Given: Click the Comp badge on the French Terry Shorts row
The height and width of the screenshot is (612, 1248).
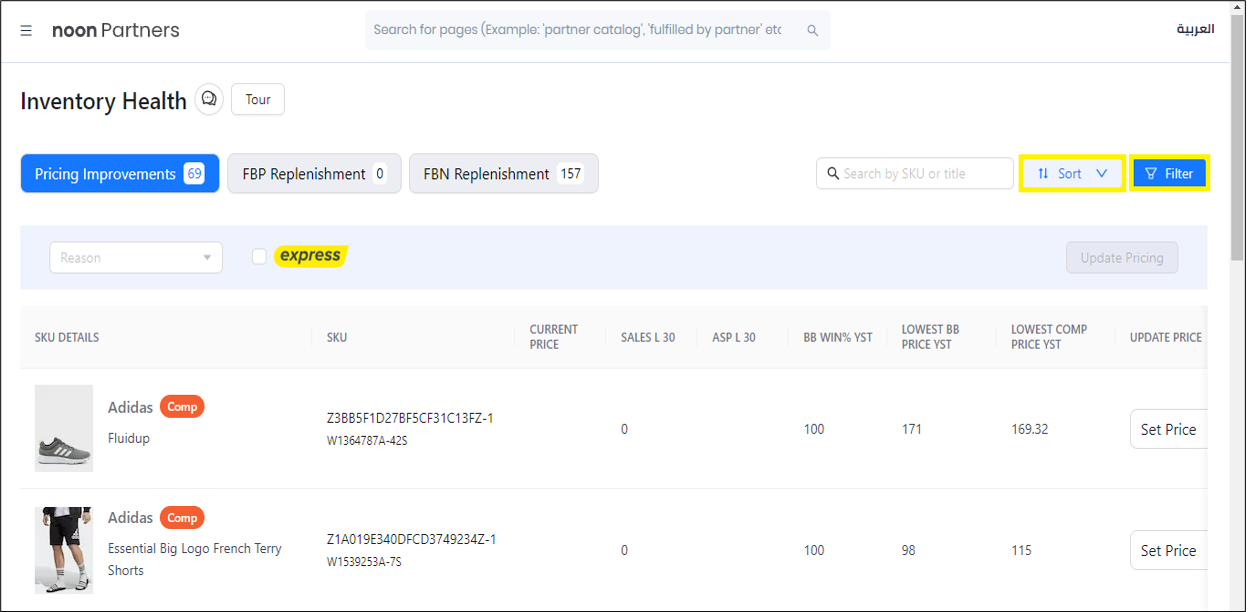Looking at the screenshot, I should pos(182,518).
